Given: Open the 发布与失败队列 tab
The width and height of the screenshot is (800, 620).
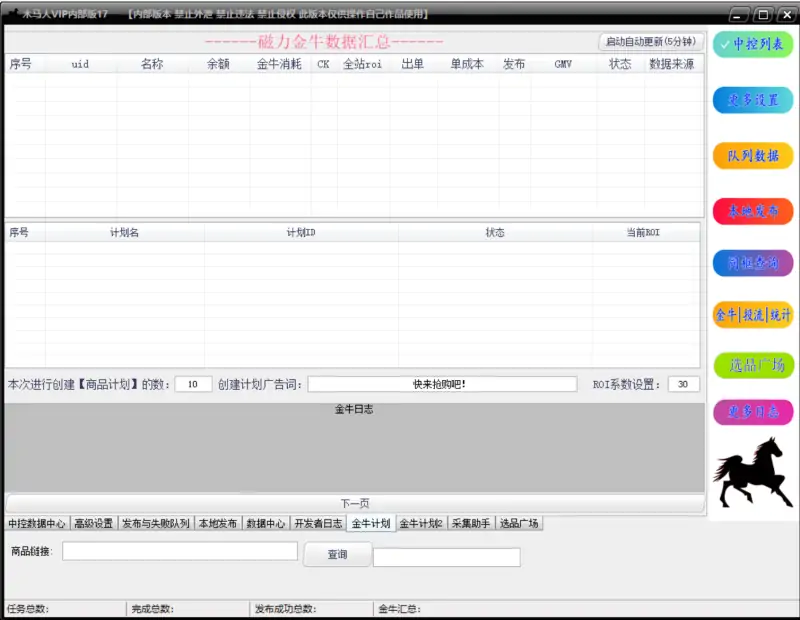Looking at the screenshot, I should tap(155, 523).
